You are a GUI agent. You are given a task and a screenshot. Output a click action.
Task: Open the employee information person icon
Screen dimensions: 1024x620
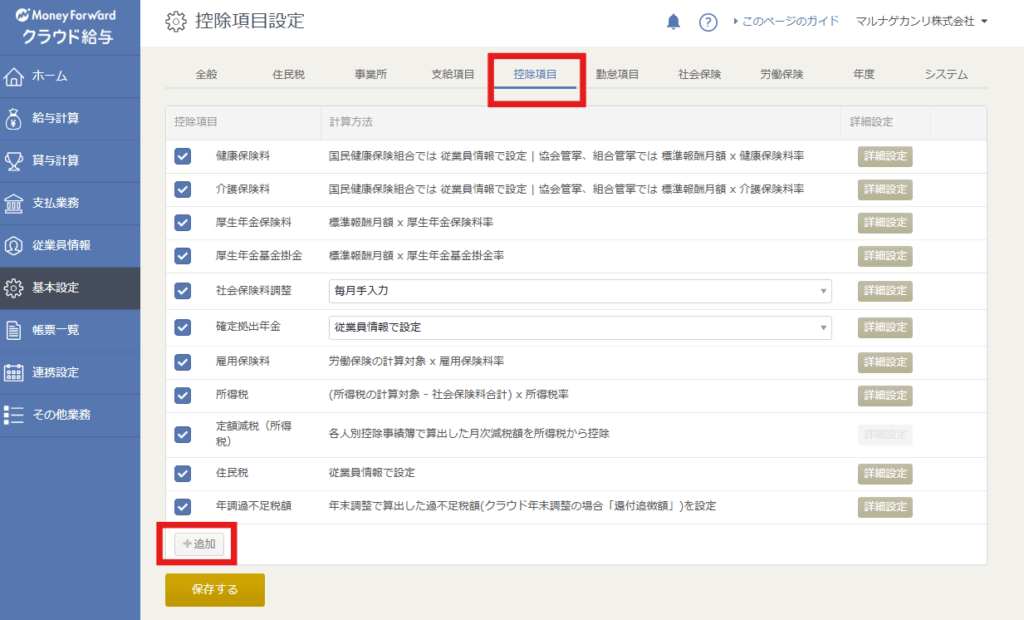point(14,245)
